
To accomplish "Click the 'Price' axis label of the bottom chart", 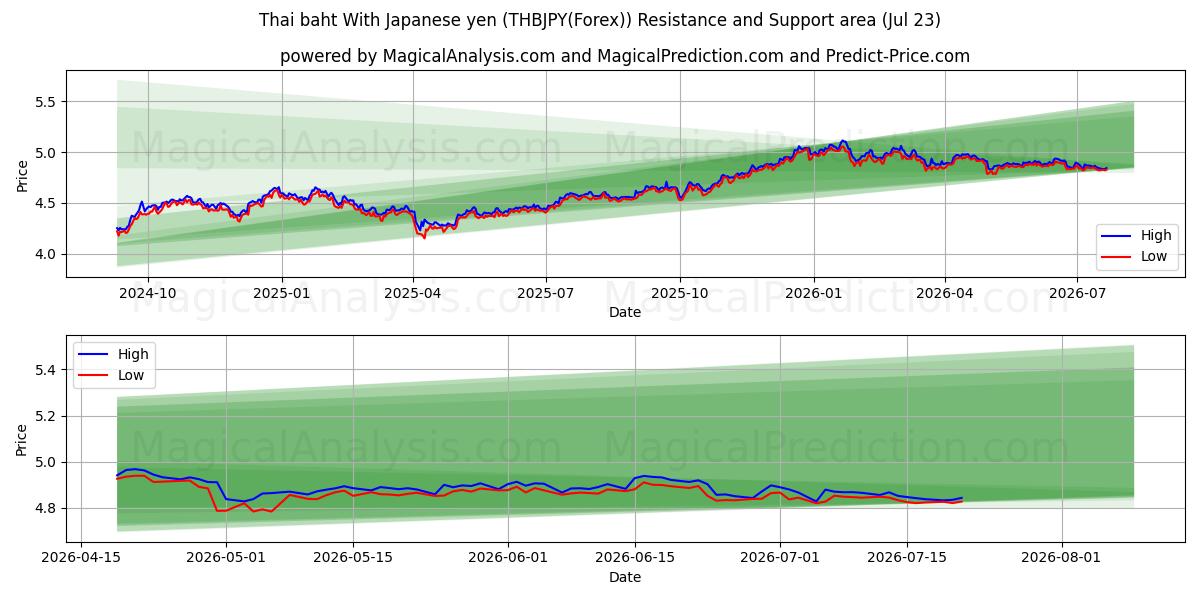I will click(x=22, y=438).
